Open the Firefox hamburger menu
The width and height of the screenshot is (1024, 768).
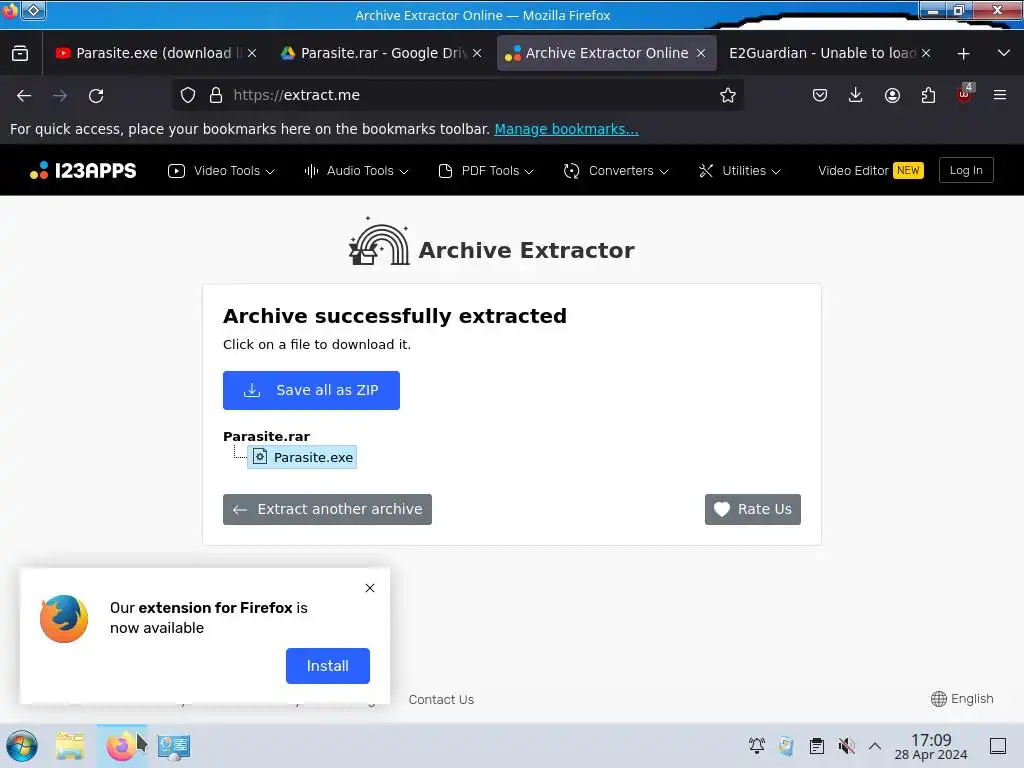[x=1000, y=95]
